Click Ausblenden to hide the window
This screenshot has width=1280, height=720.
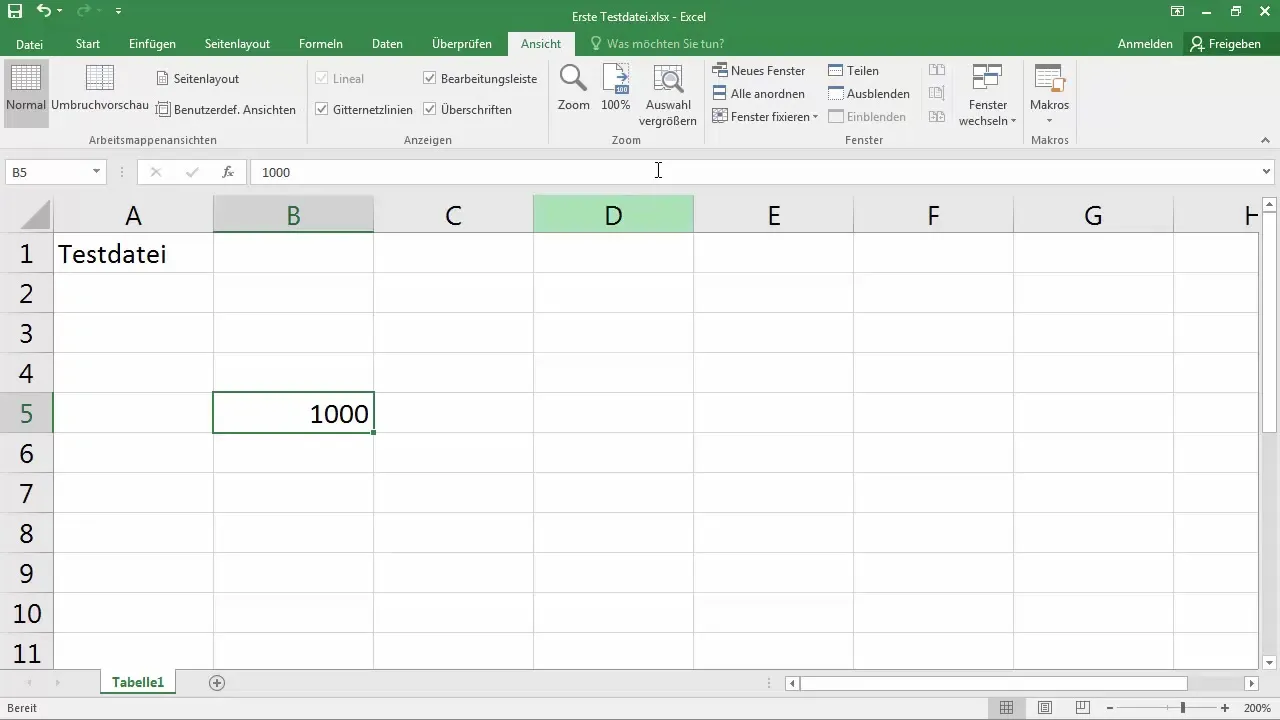869,94
